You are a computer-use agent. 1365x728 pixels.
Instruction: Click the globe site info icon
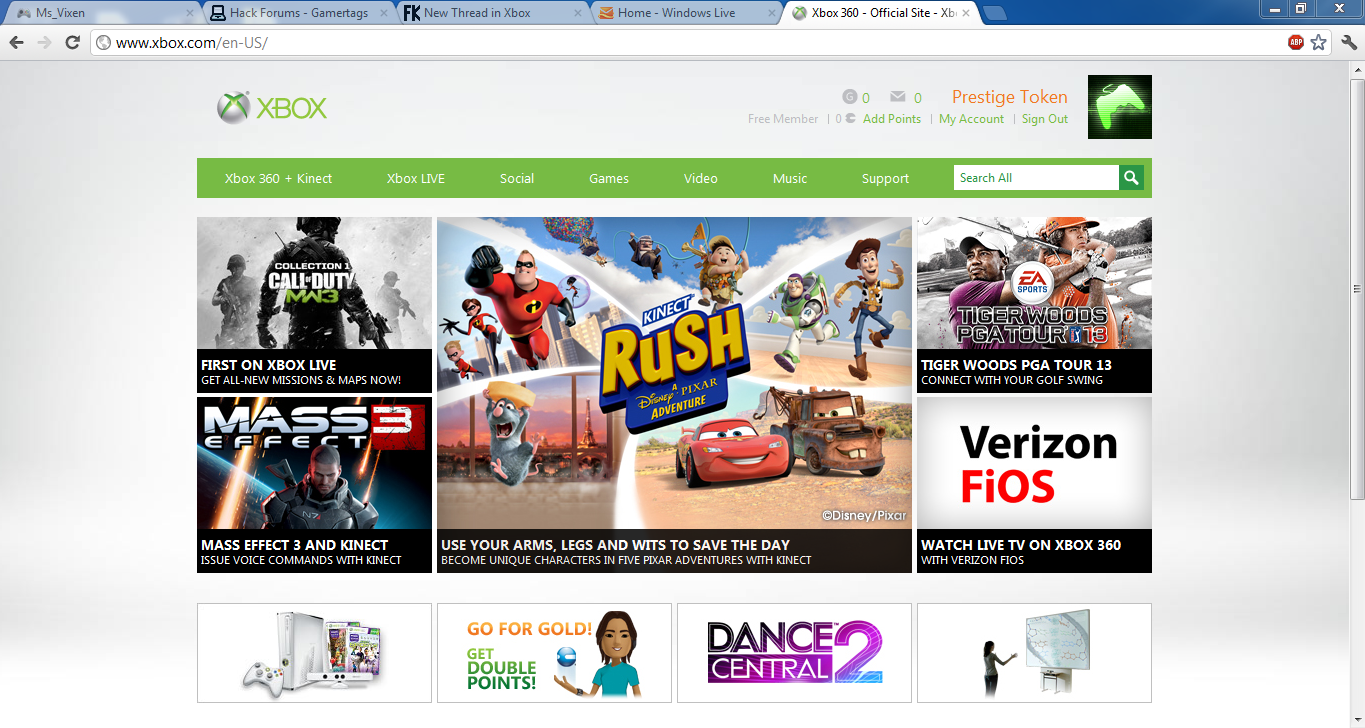coord(103,43)
